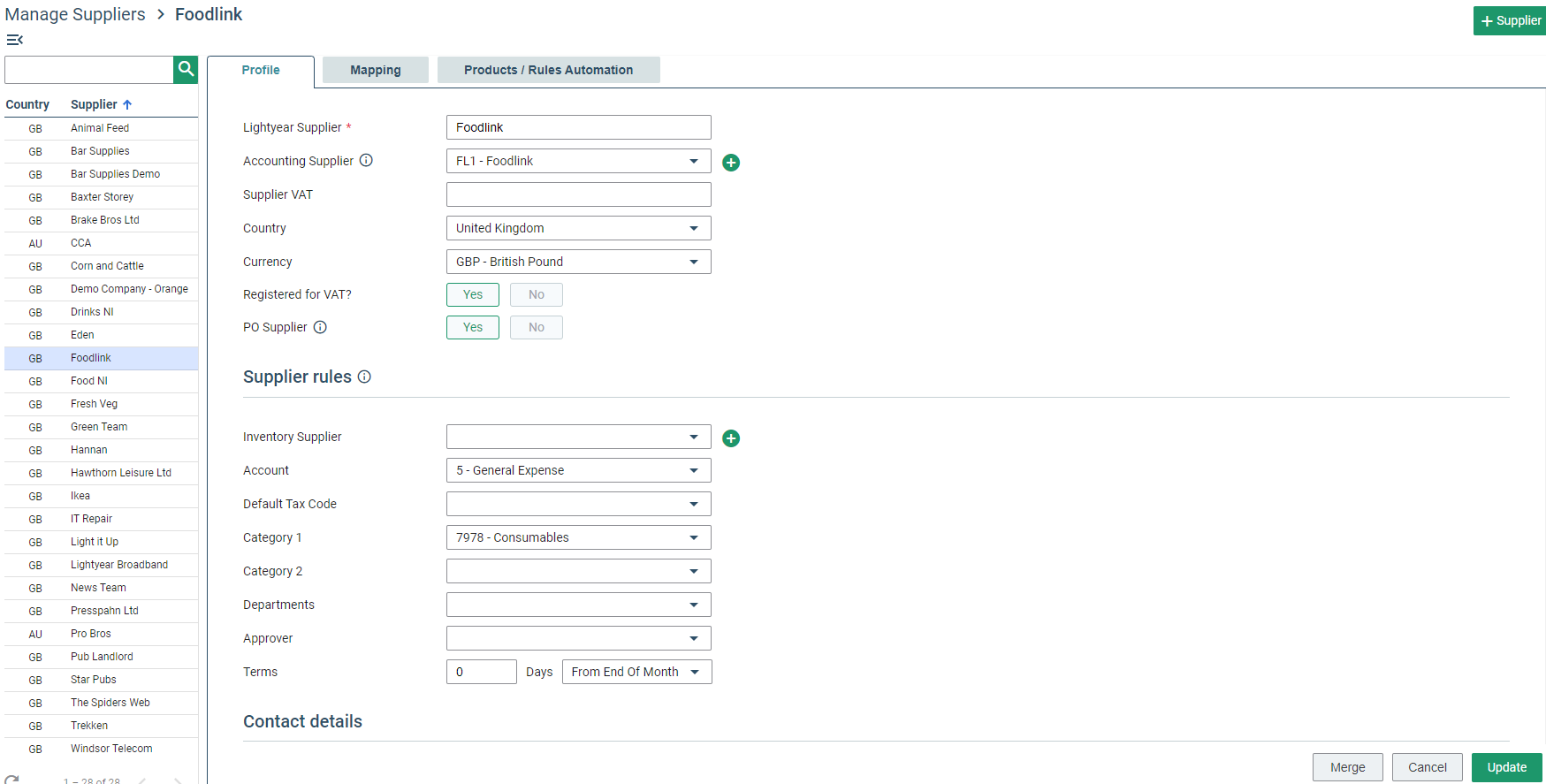This screenshot has height=784, width=1546.
Task: Open the Departments dropdown
Action: (x=579, y=605)
